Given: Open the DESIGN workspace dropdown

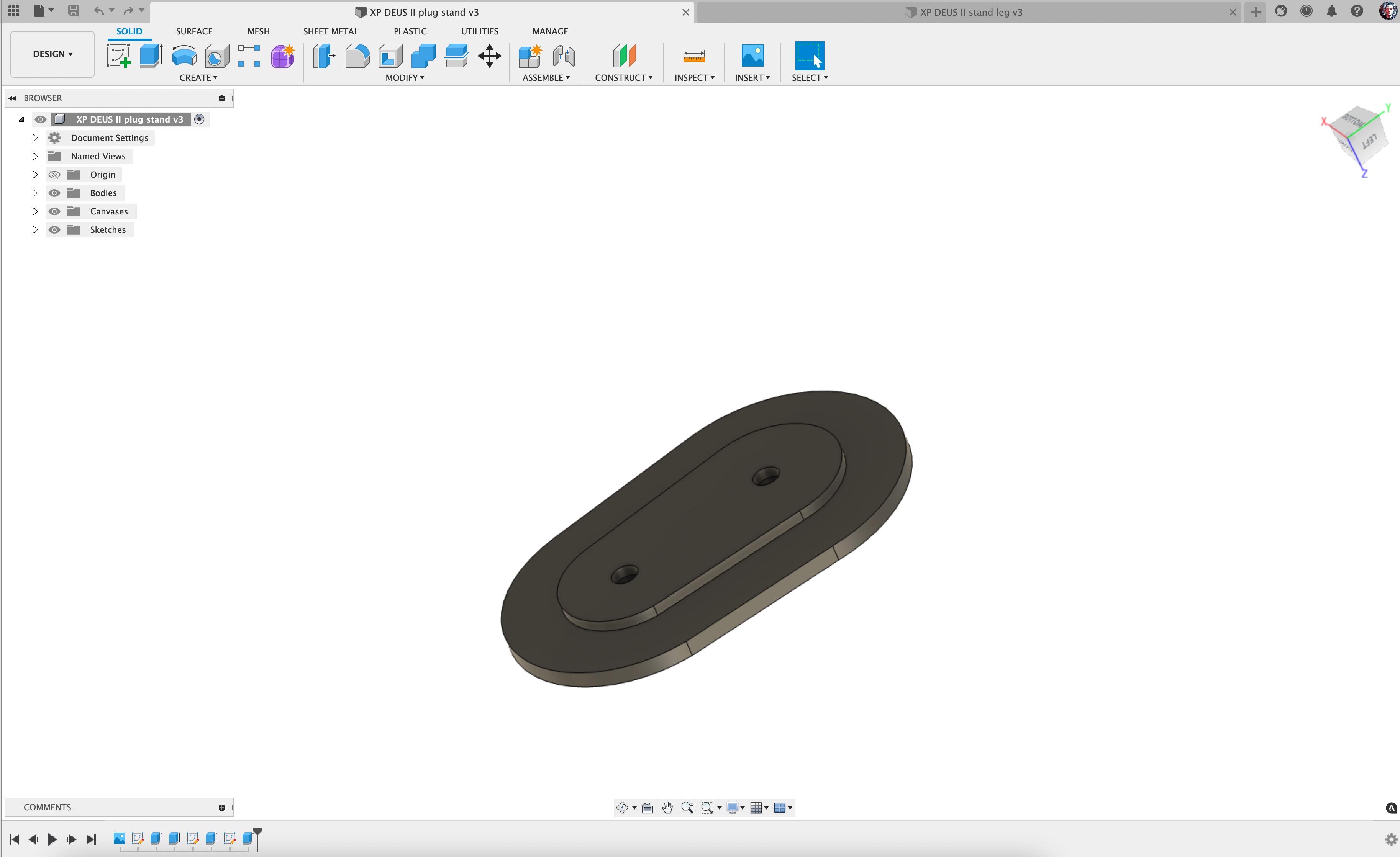Looking at the screenshot, I should 52,54.
